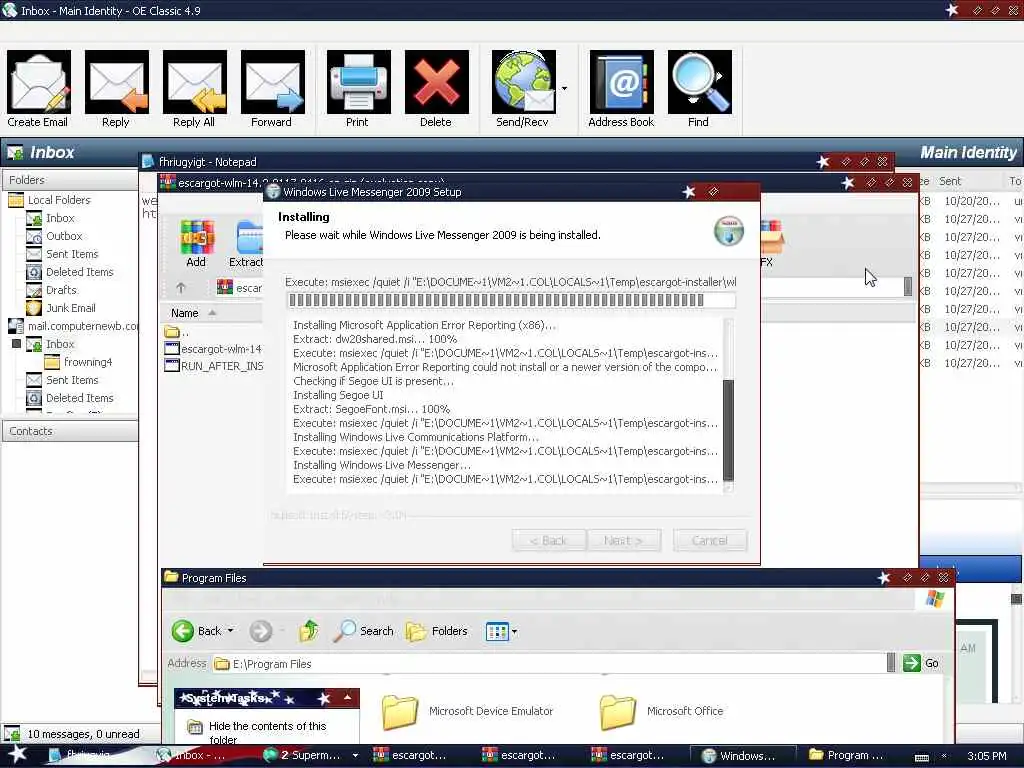The image size is (1024, 768).
Task: Collapse the mail.computernewb Inbox tree node
Action: click(x=16, y=344)
